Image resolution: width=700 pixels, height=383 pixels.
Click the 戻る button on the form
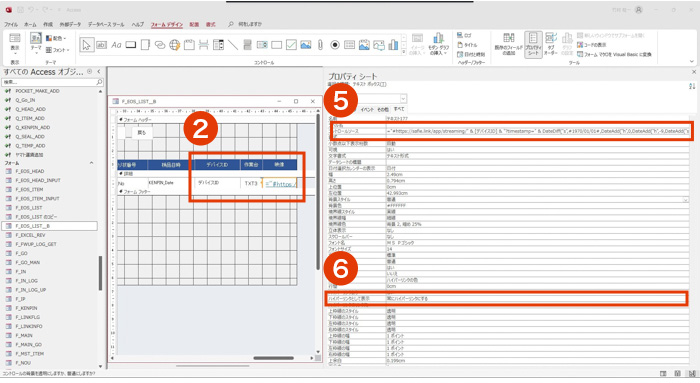click(x=142, y=133)
